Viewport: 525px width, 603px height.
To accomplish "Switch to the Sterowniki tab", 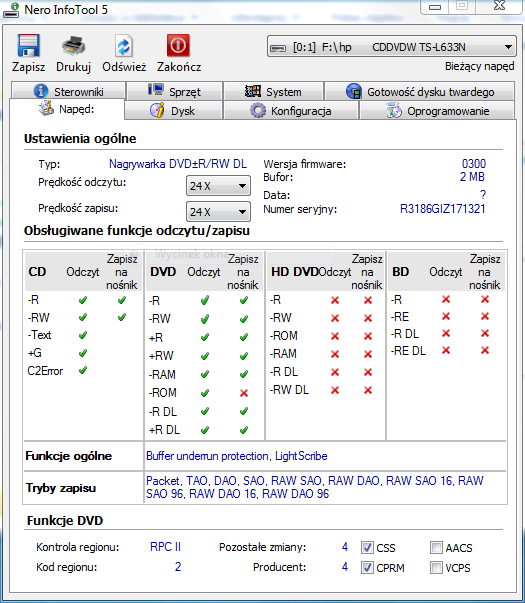I will pyautogui.click(x=68, y=91).
